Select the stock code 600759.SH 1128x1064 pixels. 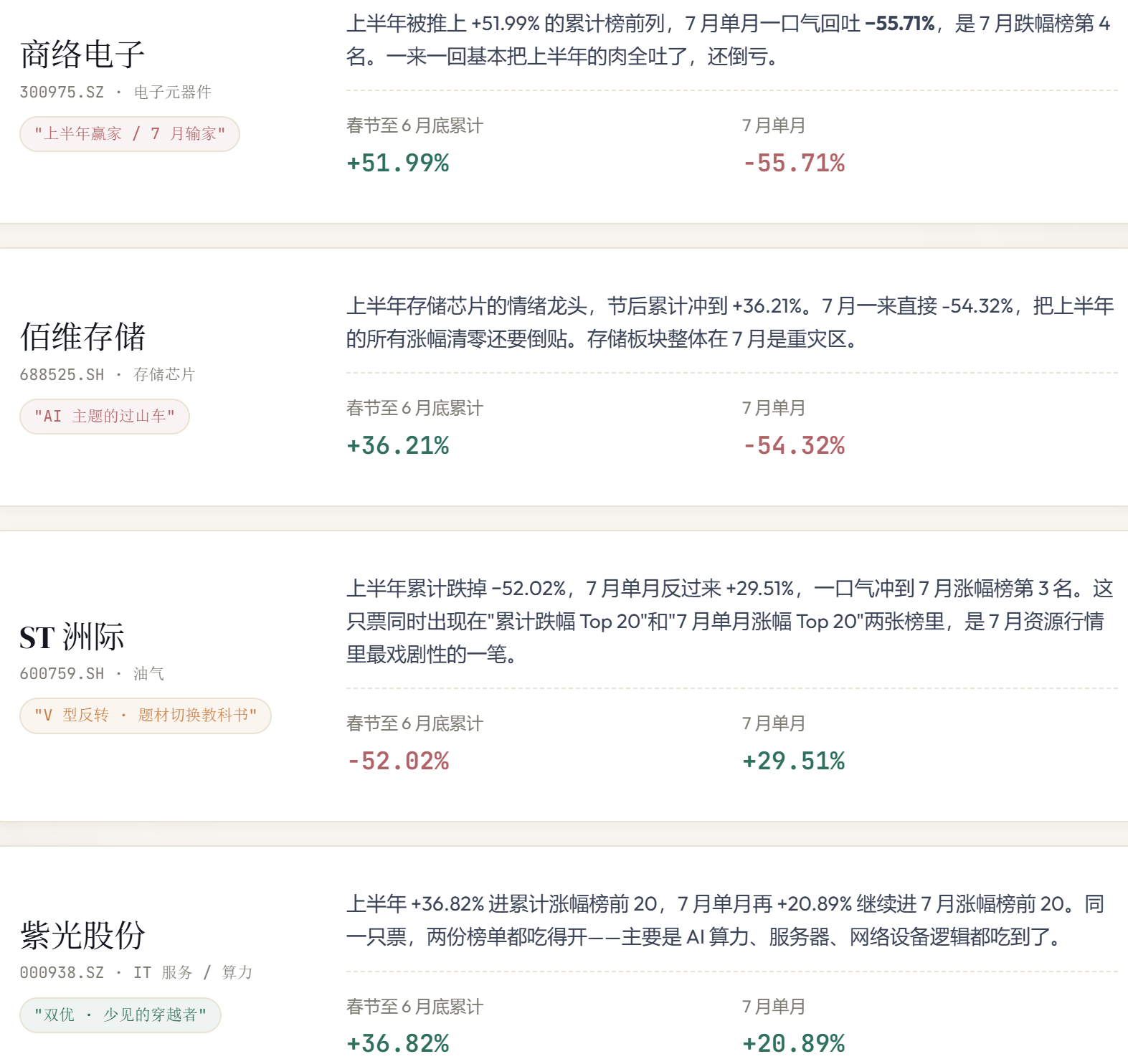(62, 673)
